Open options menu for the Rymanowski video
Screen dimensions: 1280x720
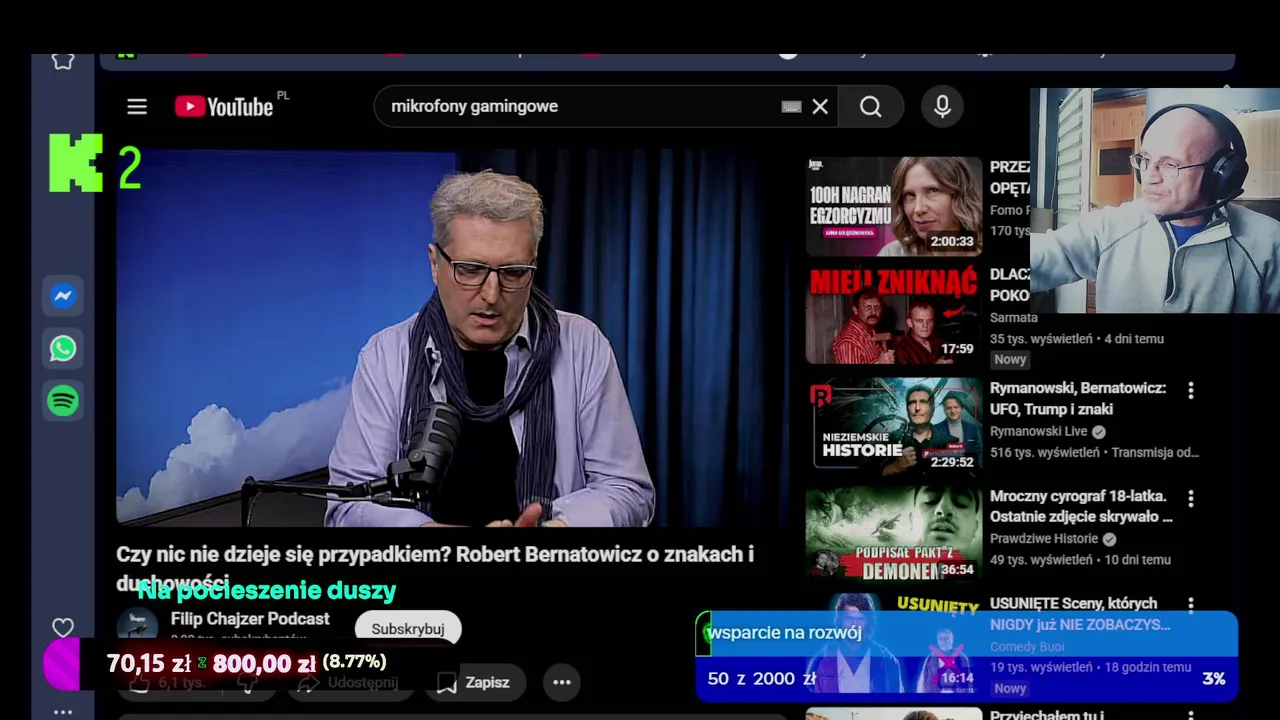(x=1190, y=390)
